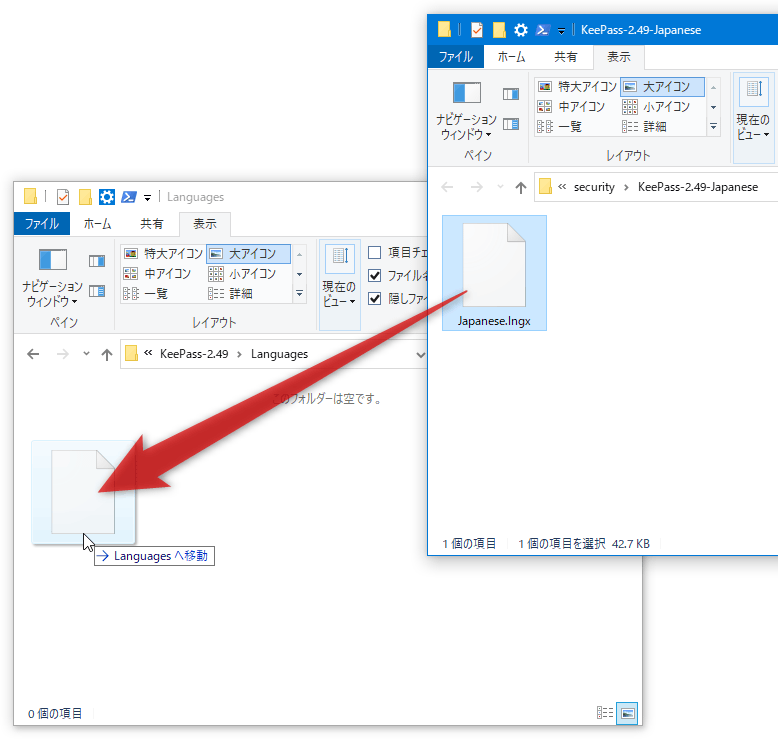This screenshot has height=740, width=778.
Task: Open ホーム tab in KeePass-2.49-Japanese window
Action: pyautogui.click(x=512, y=57)
